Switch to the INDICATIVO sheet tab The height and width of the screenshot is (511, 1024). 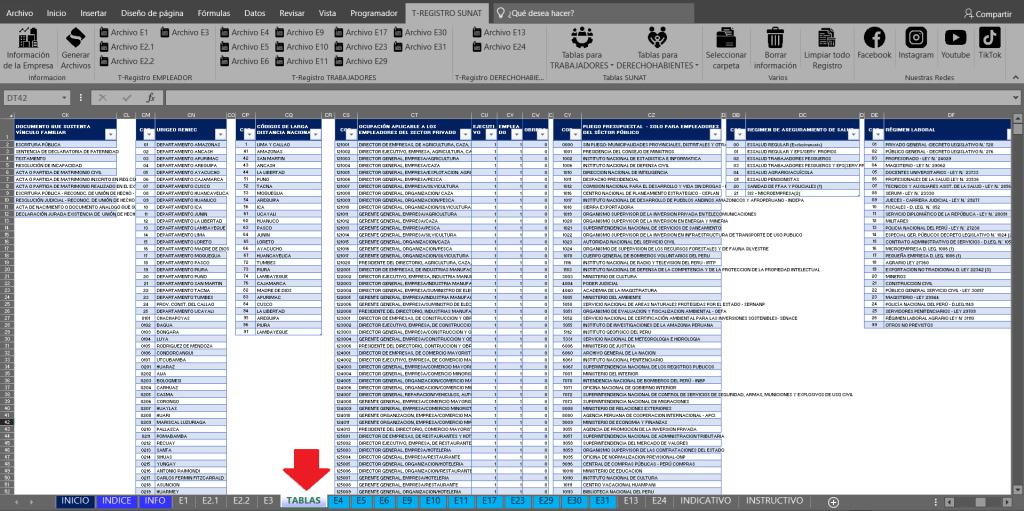point(704,501)
